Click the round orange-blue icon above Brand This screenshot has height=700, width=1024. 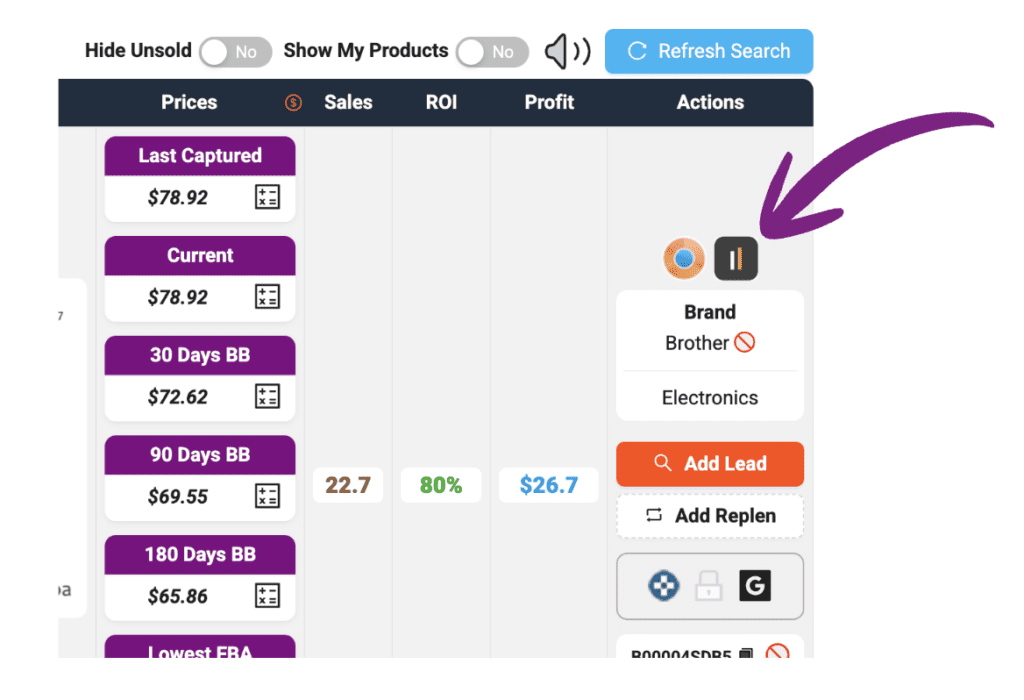point(684,259)
